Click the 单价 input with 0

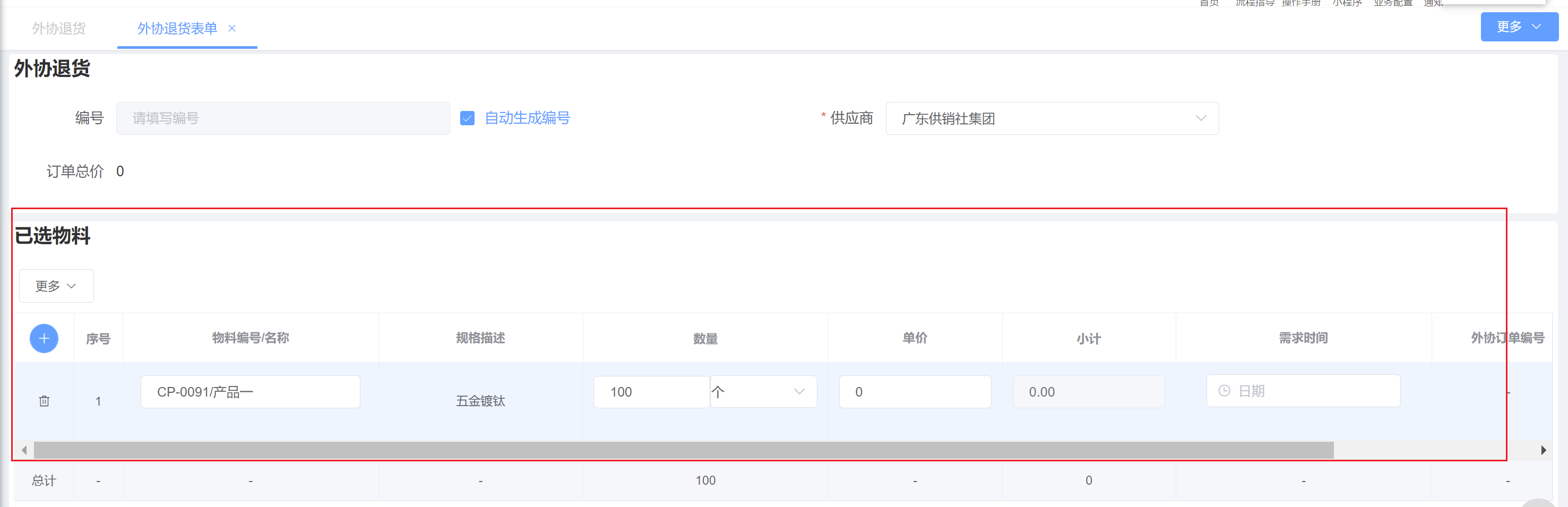915,392
